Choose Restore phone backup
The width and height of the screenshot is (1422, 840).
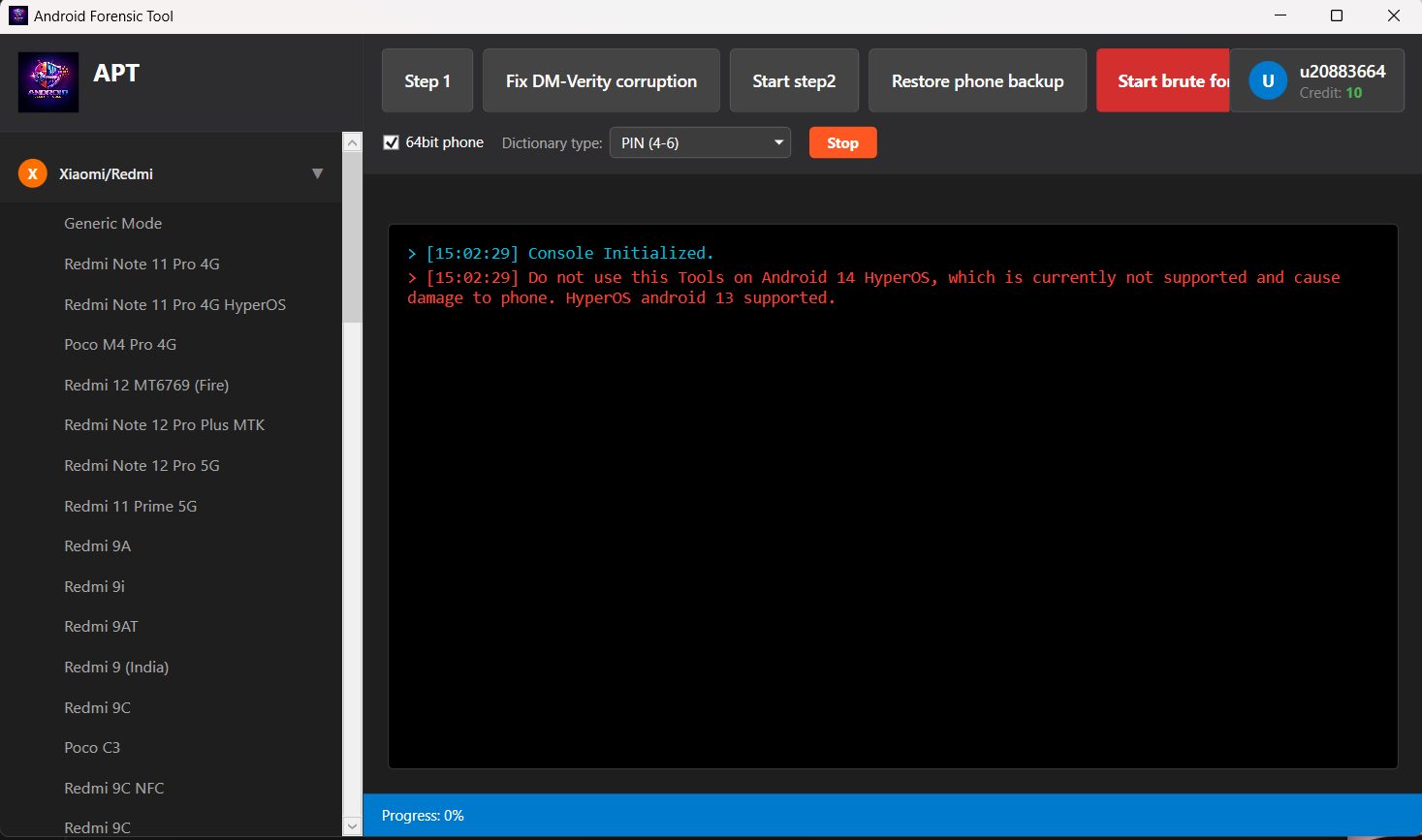point(977,80)
